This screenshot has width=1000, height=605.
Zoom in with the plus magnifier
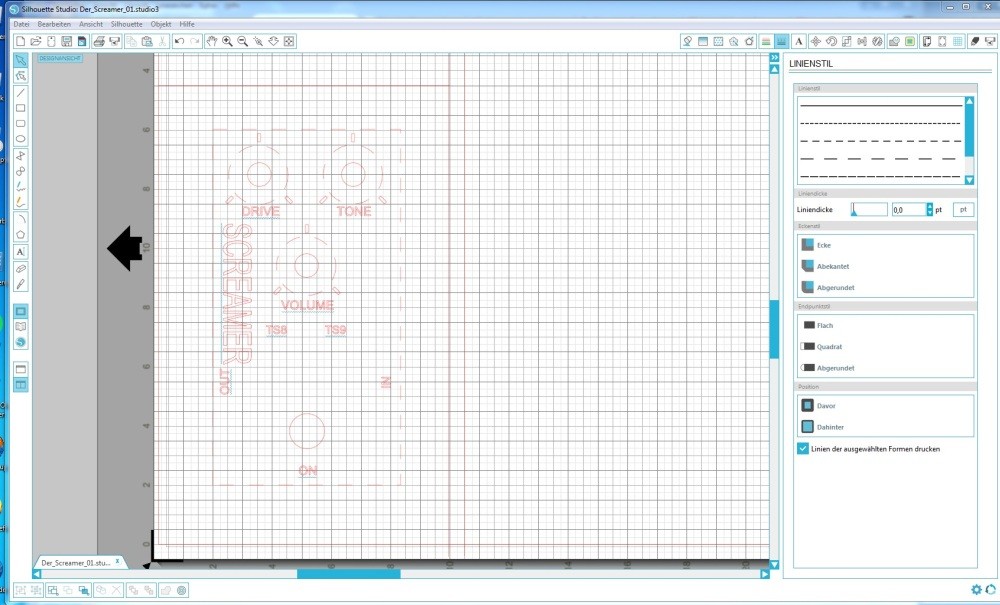coord(227,41)
